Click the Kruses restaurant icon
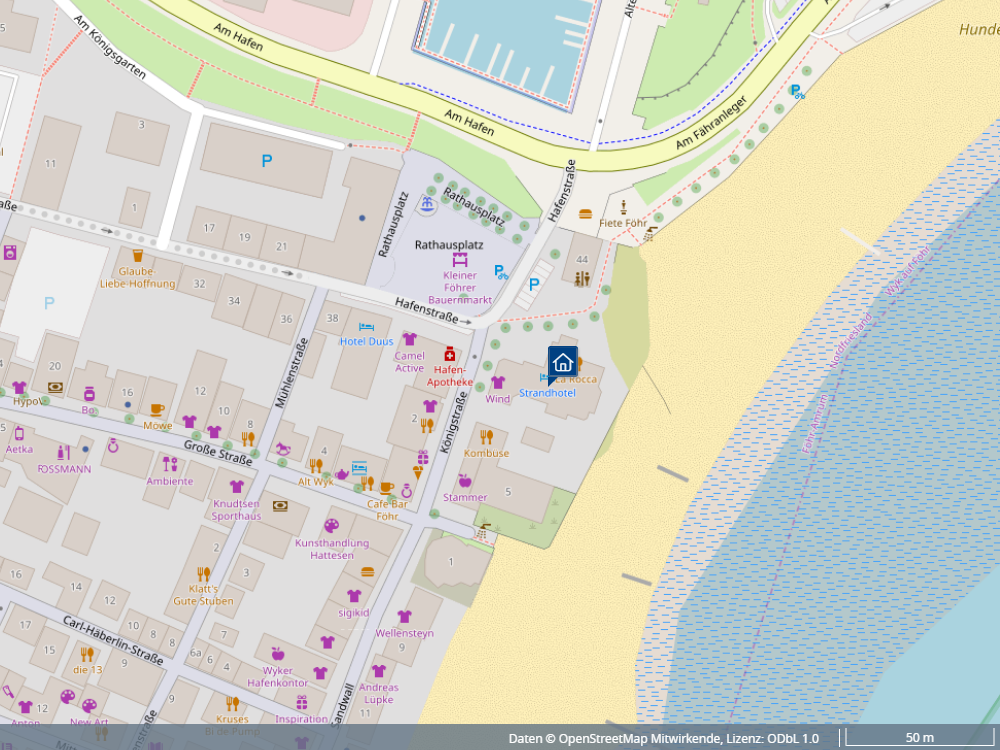1000x750 pixels. [x=232, y=703]
